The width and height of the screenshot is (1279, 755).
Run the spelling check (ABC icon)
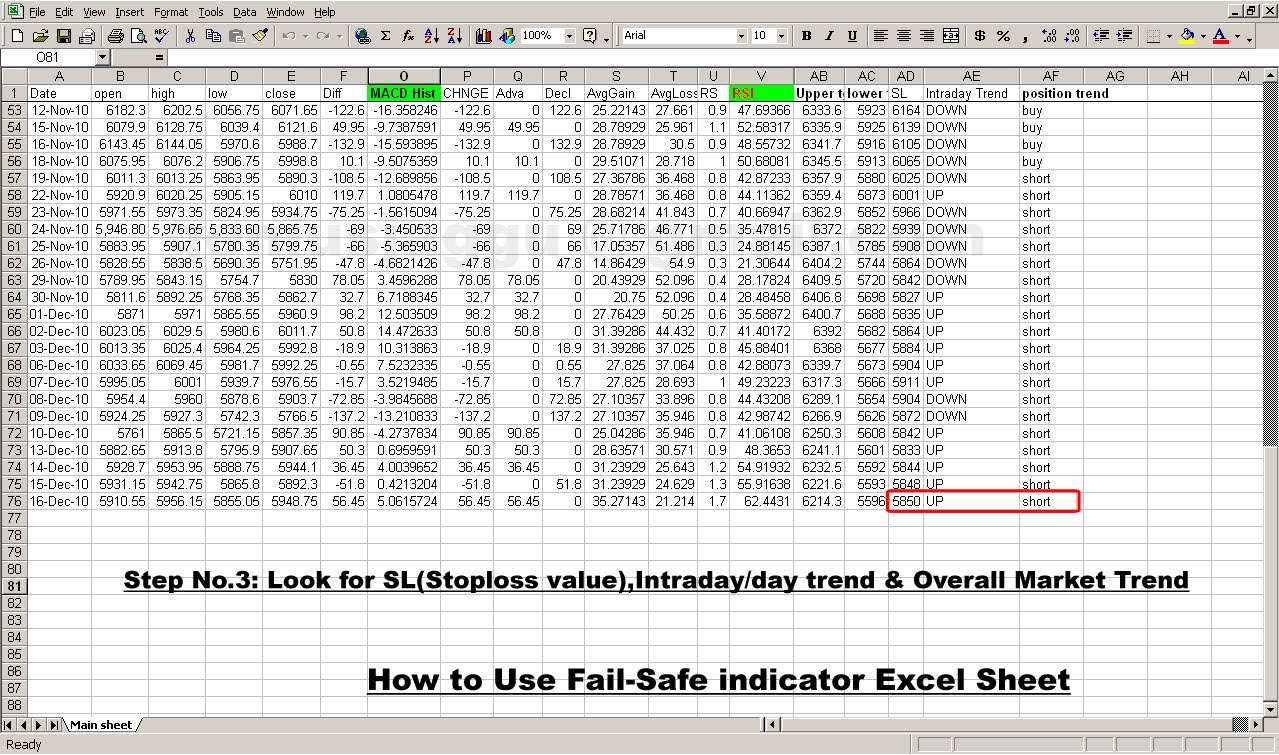pos(161,36)
